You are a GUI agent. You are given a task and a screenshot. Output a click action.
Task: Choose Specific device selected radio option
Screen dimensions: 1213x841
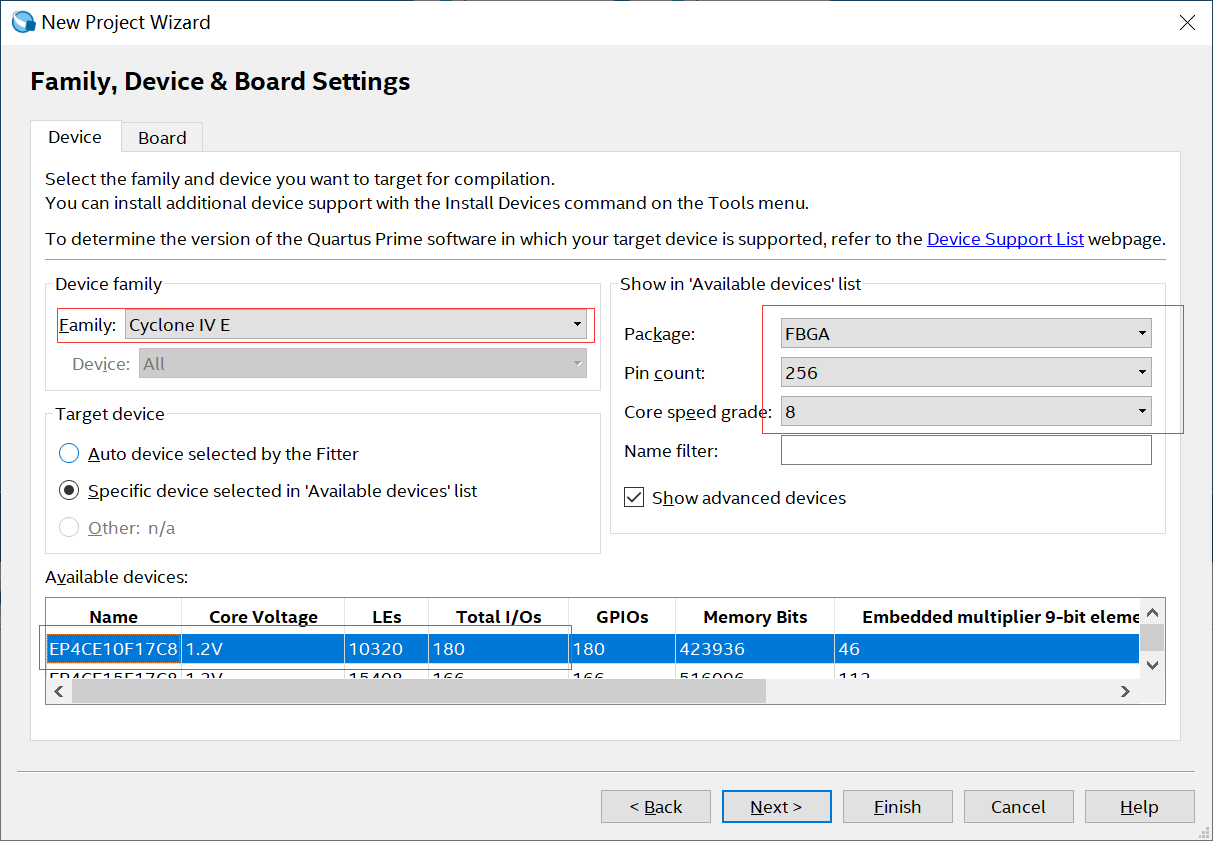point(69,491)
